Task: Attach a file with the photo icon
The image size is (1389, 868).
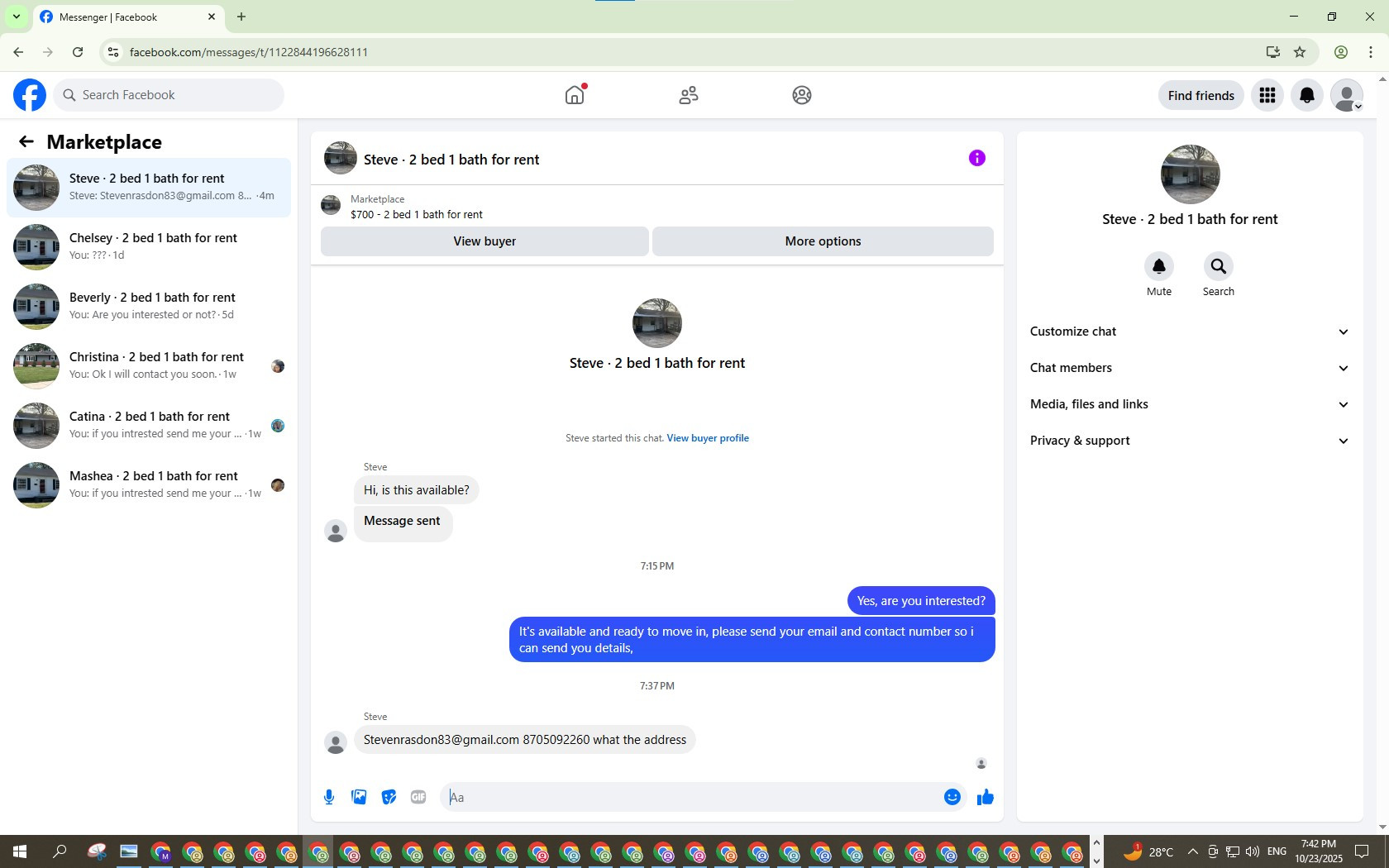Action: point(359,797)
